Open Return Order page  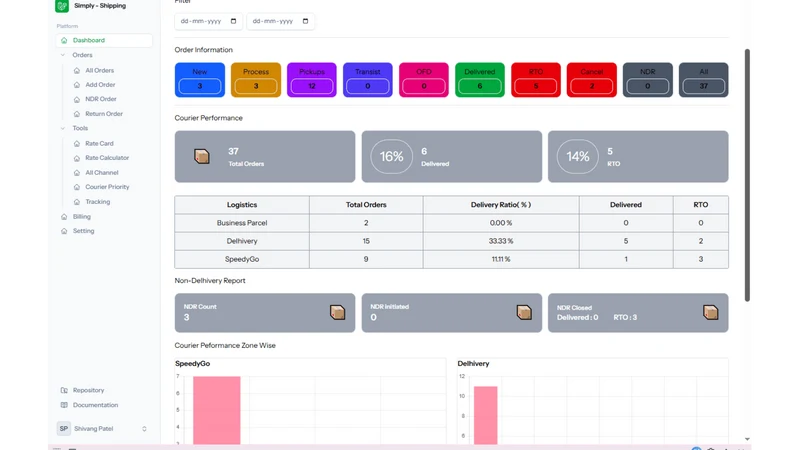[x=104, y=114]
